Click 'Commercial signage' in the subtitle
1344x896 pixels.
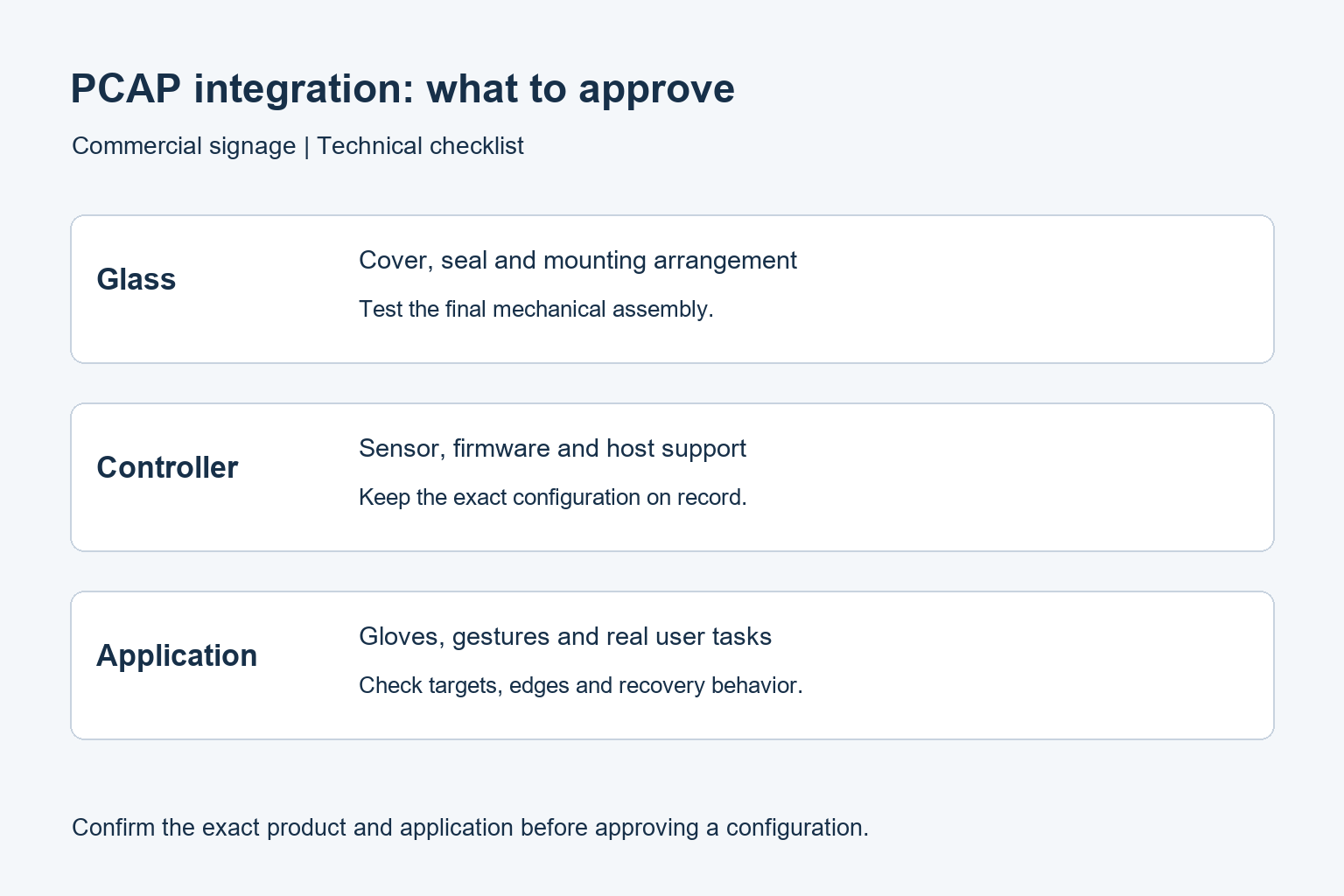pos(184,146)
